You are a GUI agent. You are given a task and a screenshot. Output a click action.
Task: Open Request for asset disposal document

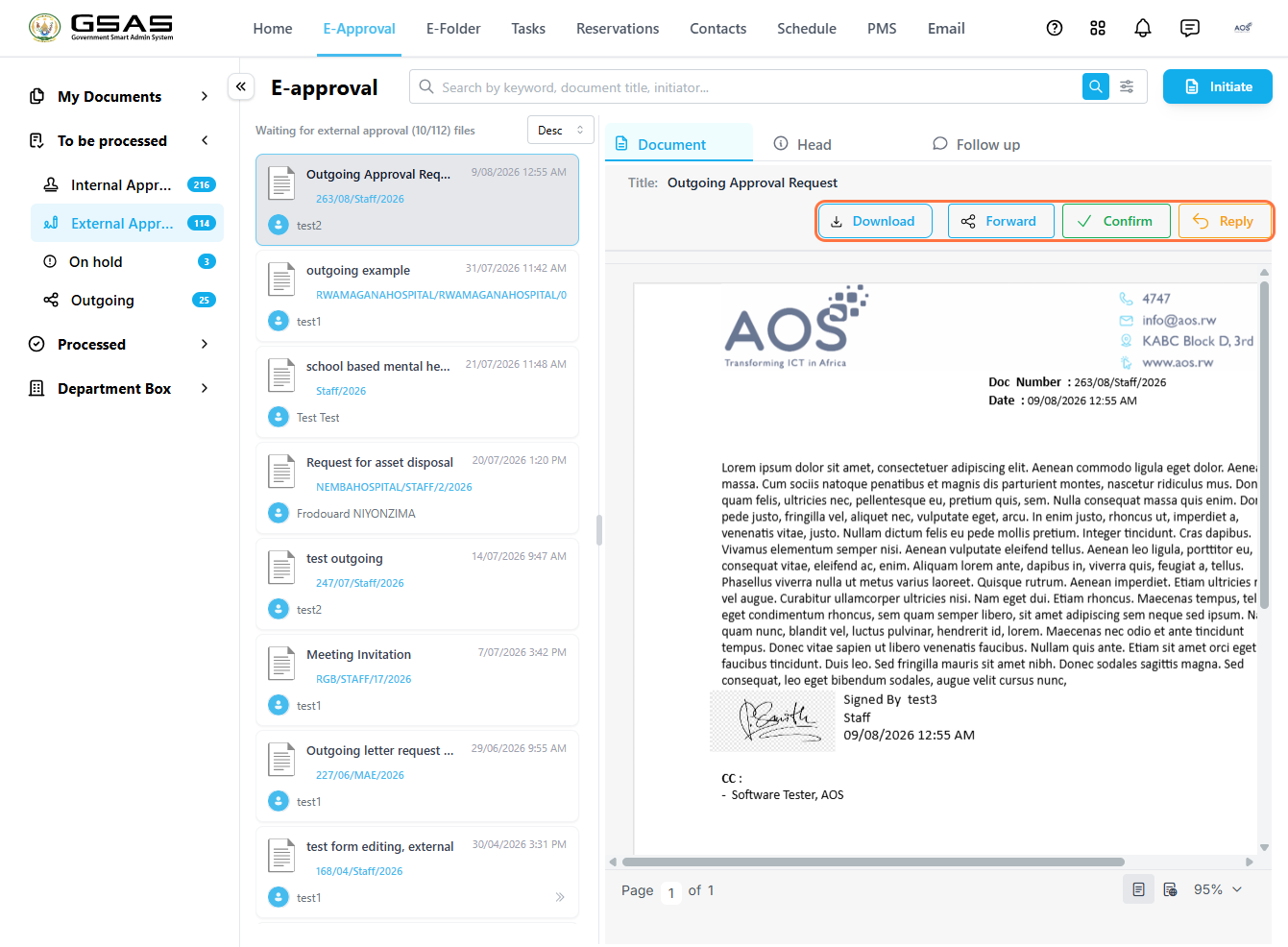tap(417, 487)
